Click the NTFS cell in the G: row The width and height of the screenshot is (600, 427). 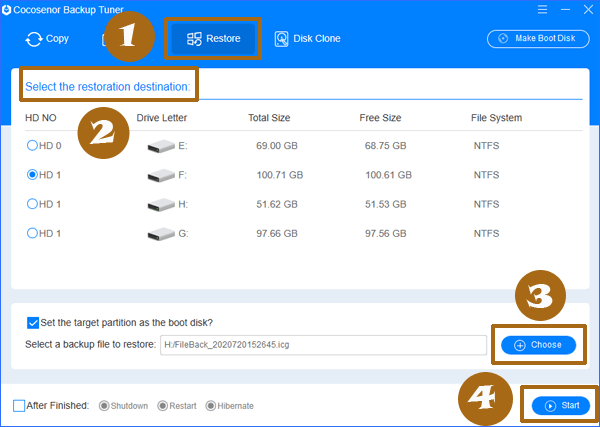tap(486, 233)
